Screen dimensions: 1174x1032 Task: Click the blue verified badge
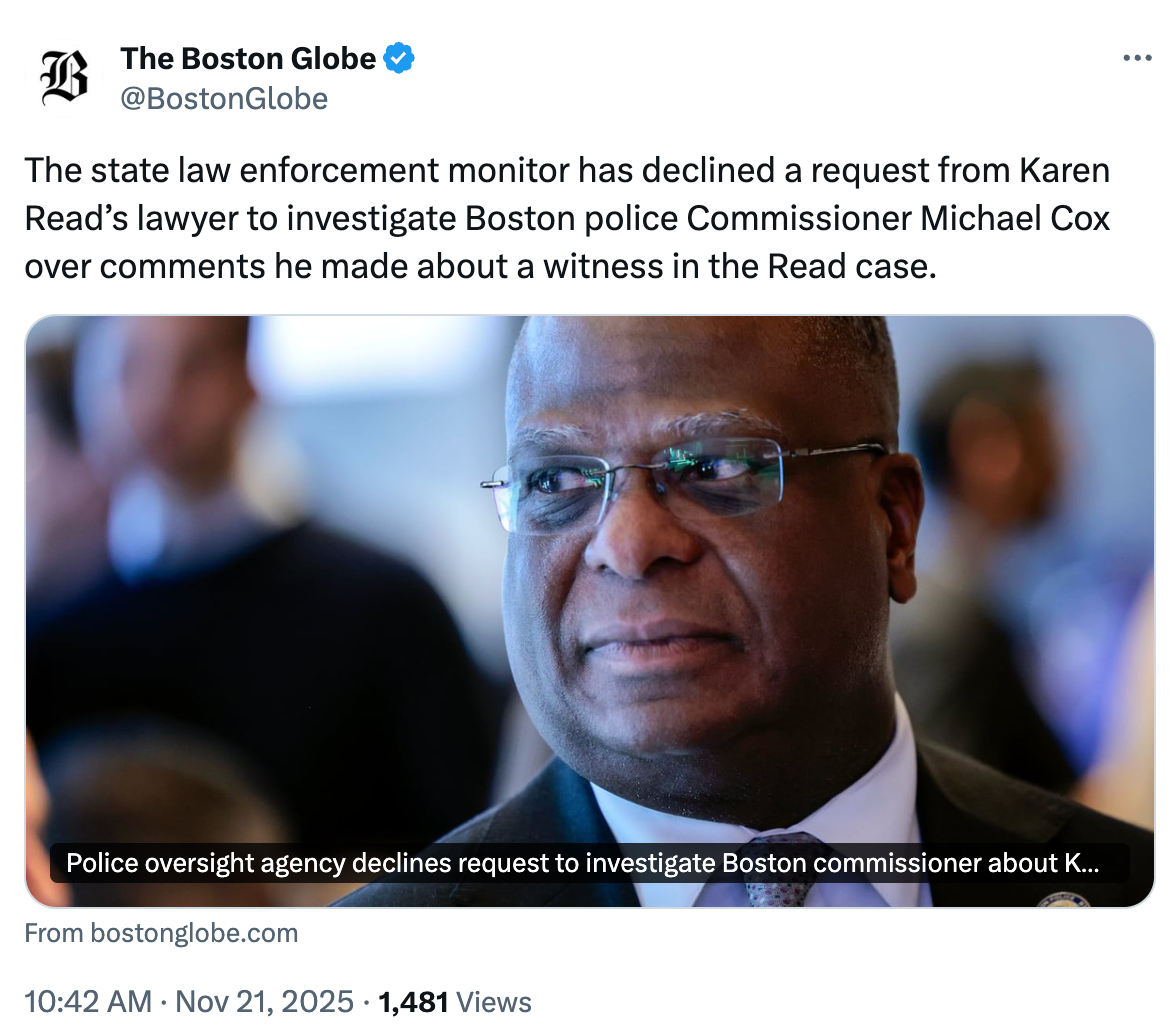point(400,60)
